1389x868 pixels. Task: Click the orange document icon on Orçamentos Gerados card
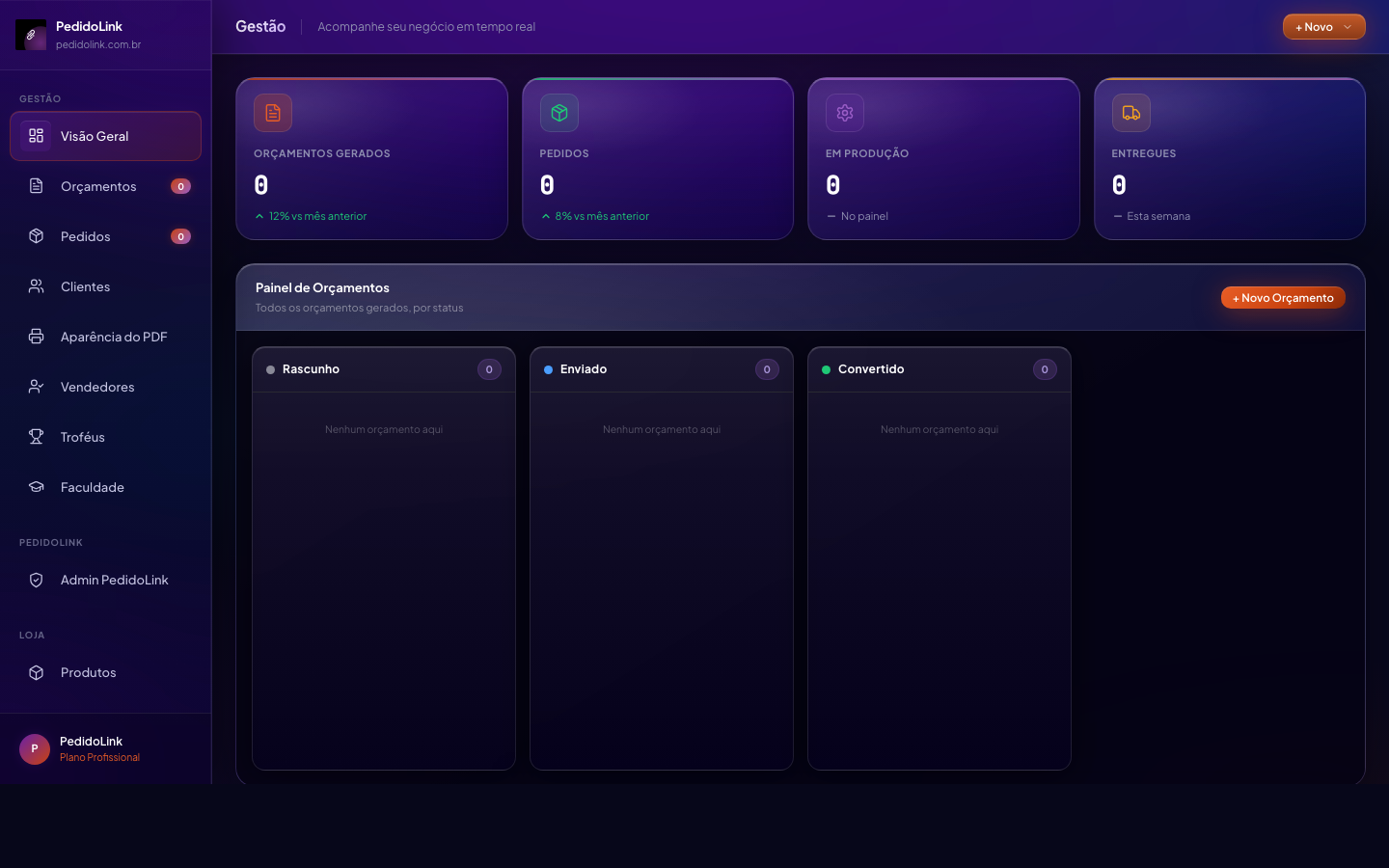pyautogui.click(x=273, y=113)
